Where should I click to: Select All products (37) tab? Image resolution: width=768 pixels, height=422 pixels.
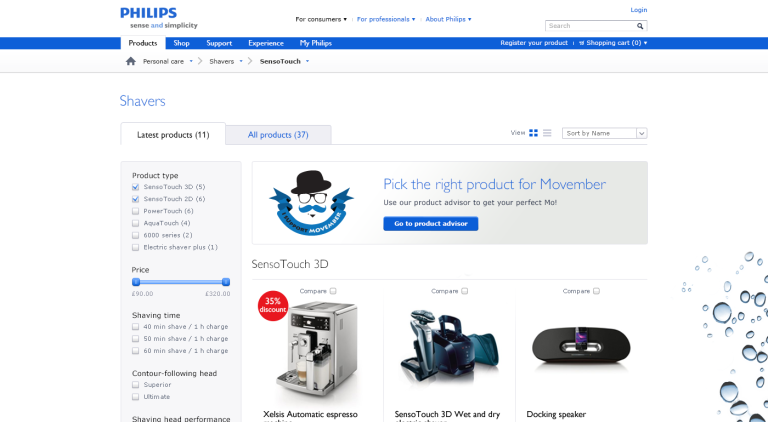(278, 135)
